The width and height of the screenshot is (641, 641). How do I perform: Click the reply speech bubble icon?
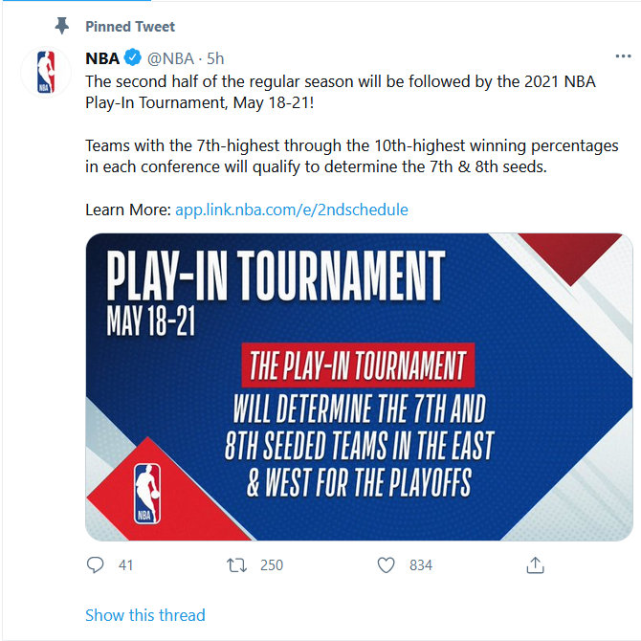(x=95, y=565)
